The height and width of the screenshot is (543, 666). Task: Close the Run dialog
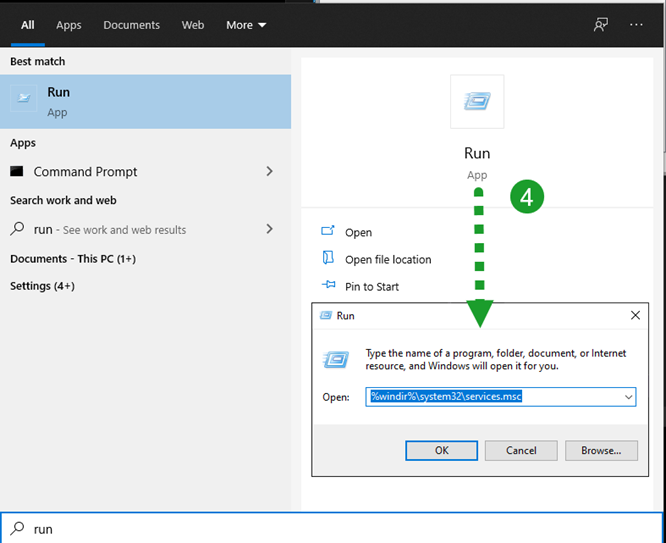click(x=635, y=315)
